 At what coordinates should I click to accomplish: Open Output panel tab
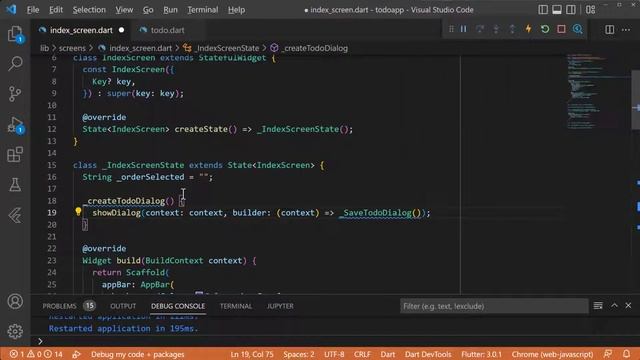point(123,306)
